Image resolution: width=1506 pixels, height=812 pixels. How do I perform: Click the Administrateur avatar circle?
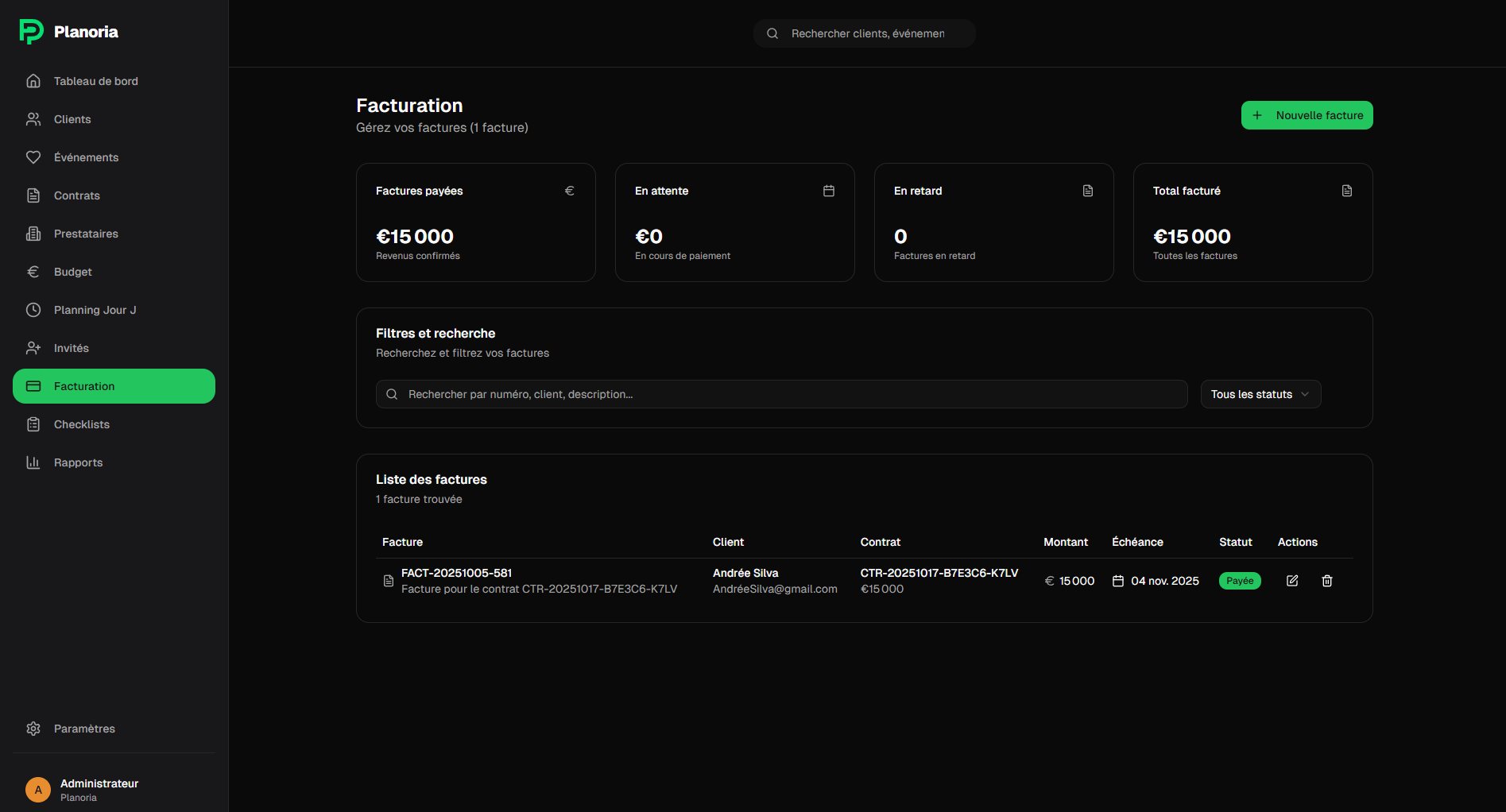click(38, 790)
